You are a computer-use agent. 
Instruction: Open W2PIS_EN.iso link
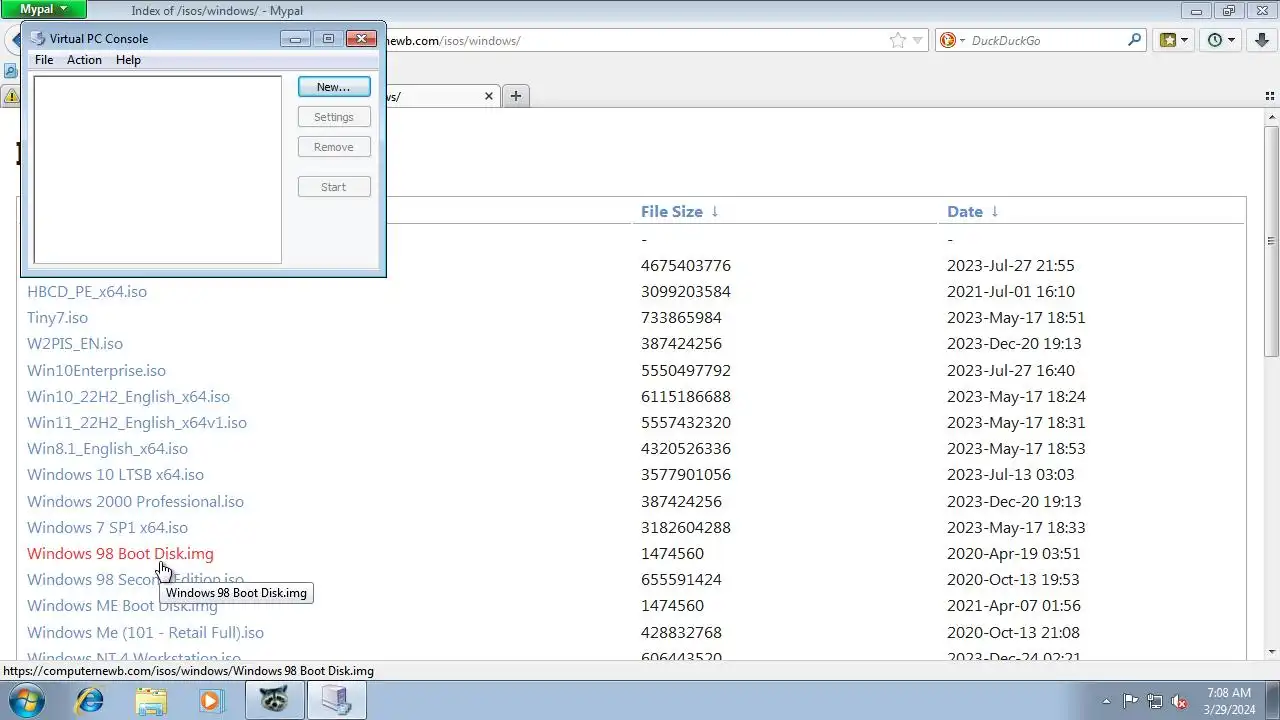[x=75, y=344]
